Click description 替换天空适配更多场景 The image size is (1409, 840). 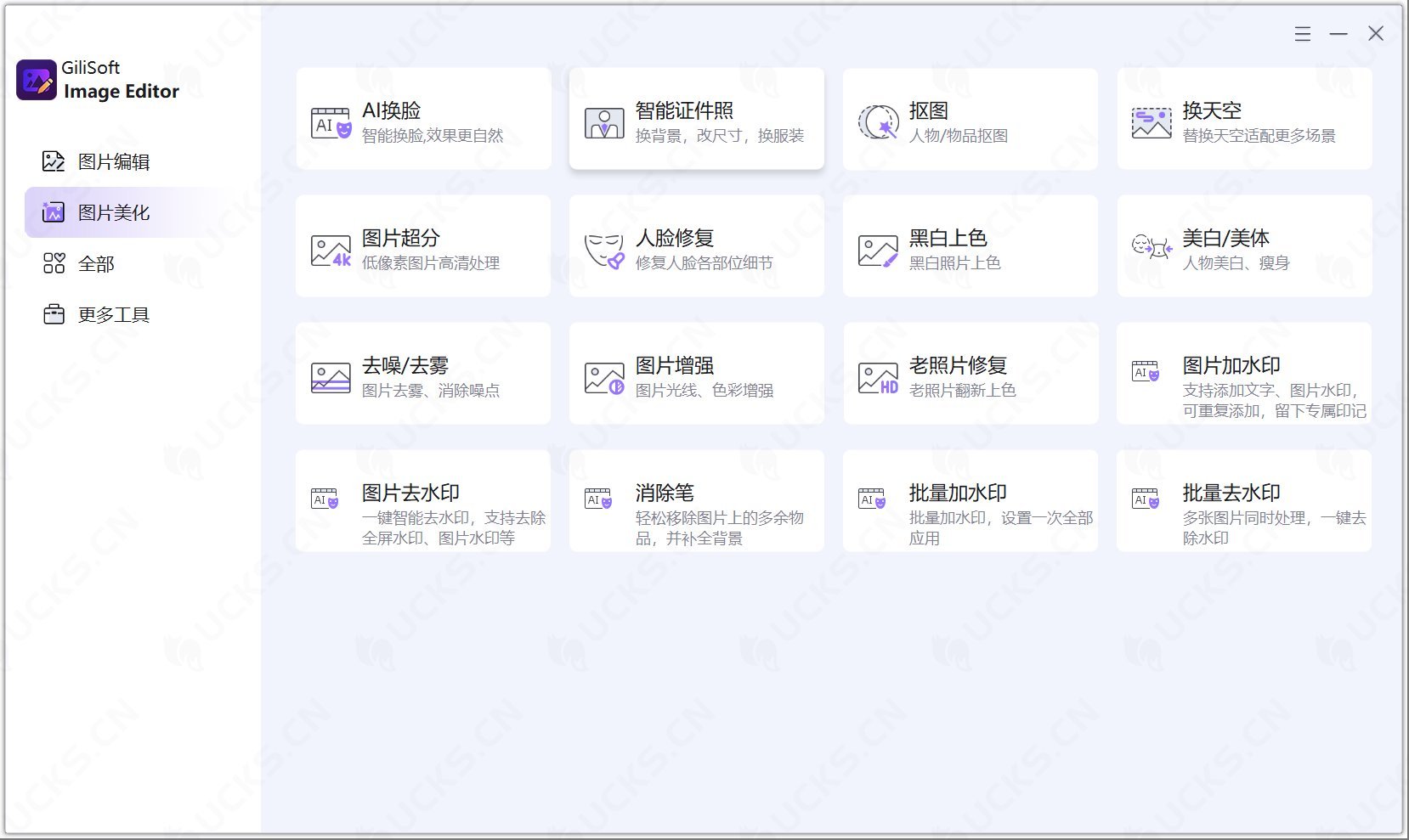pyautogui.click(x=1259, y=136)
